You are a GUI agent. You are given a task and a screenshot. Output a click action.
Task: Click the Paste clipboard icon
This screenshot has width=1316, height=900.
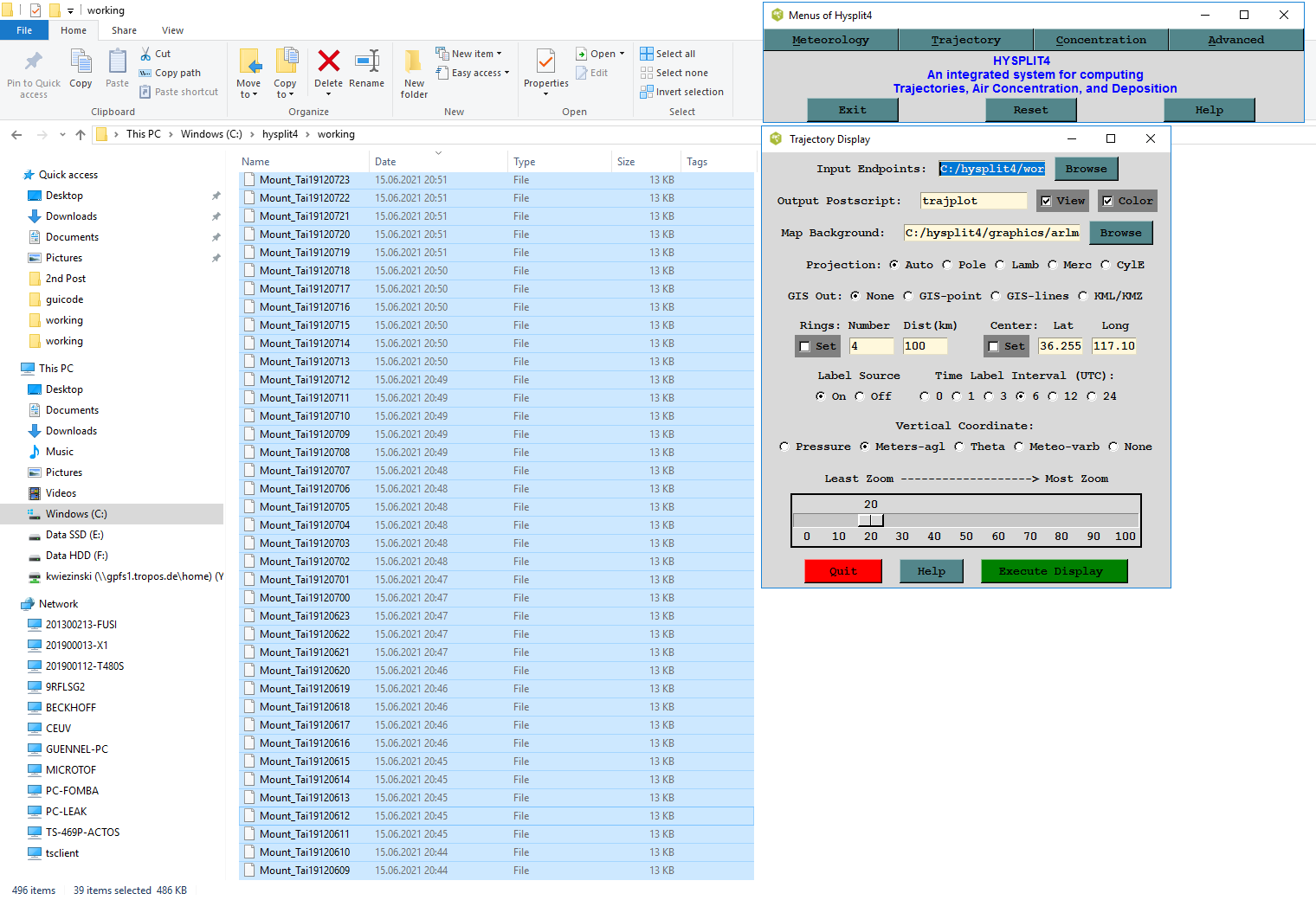point(117,62)
